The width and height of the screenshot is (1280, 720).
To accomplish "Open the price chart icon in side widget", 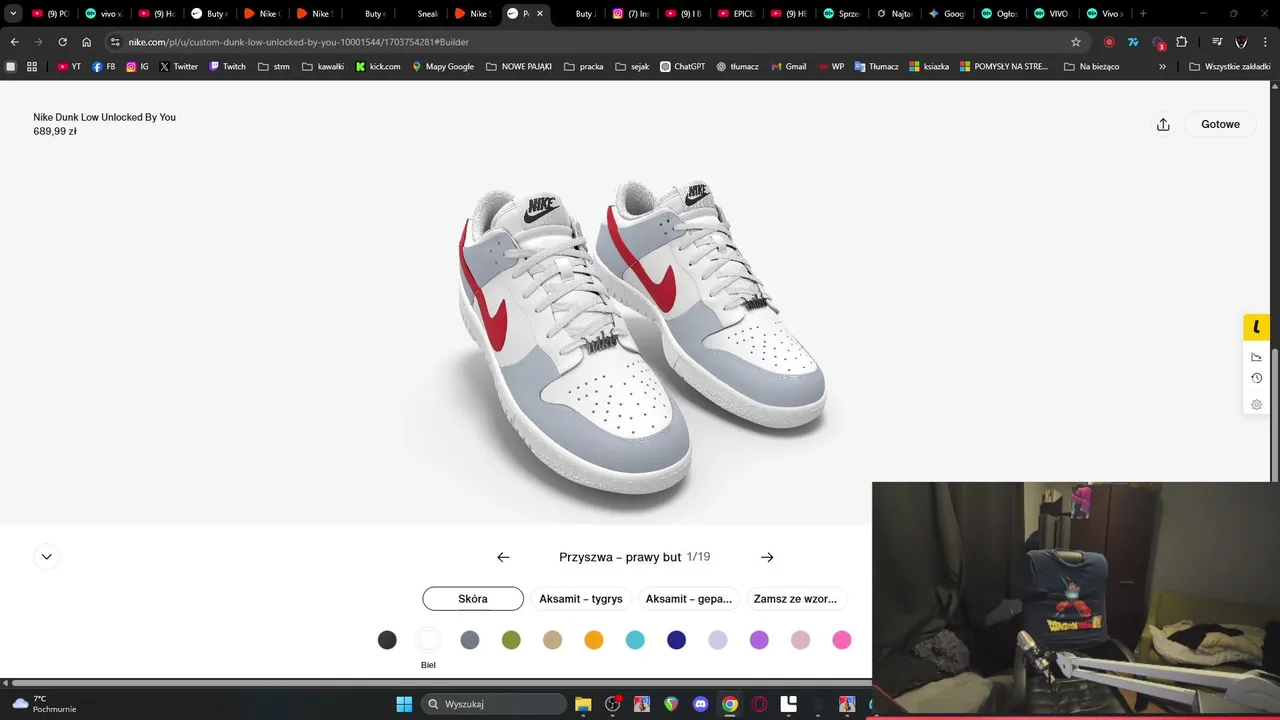I will [x=1257, y=357].
